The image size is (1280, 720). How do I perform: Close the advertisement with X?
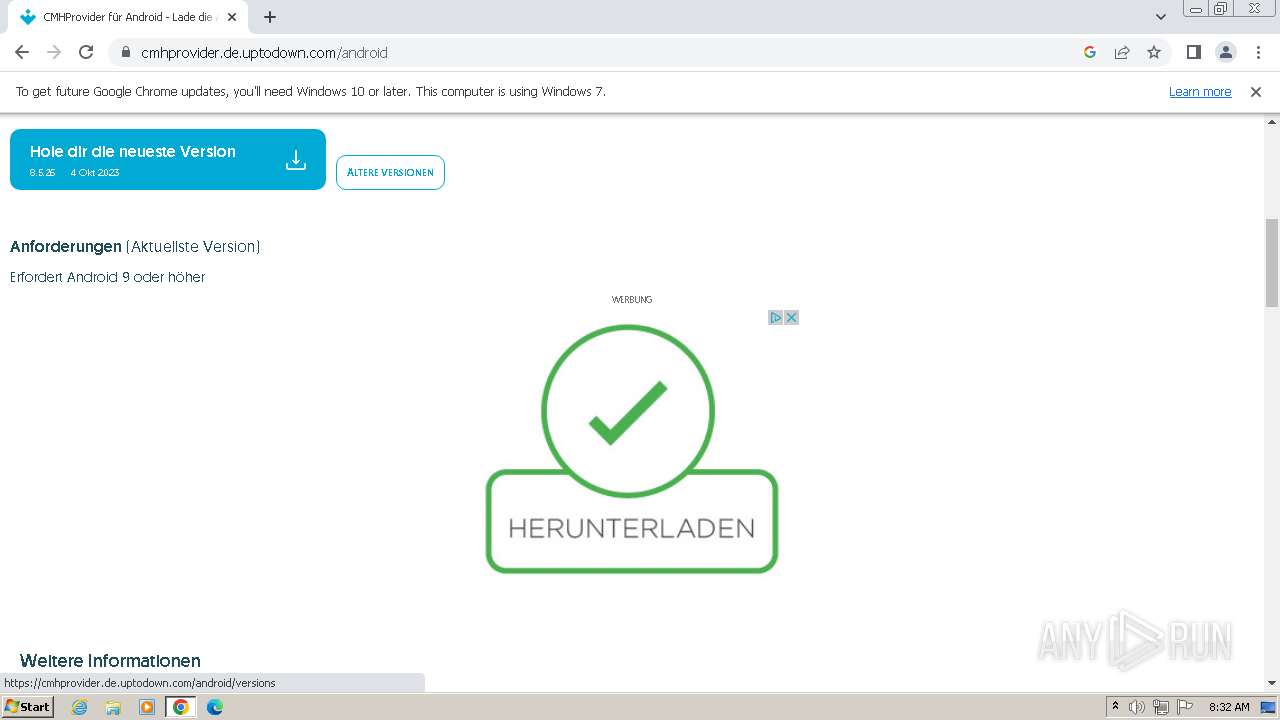[x=791, y=317]
